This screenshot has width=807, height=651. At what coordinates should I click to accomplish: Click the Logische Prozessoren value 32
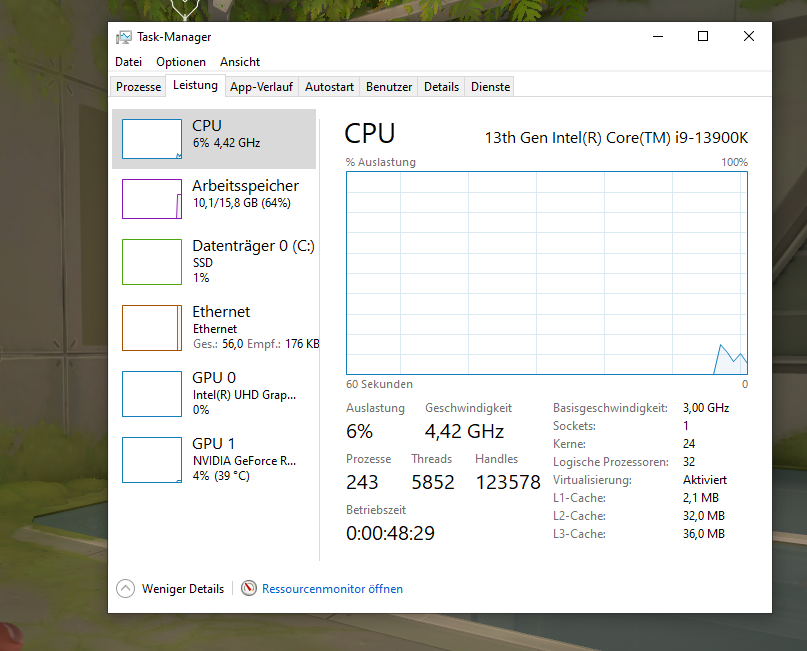pyautogui.click(x=689, y=462)
